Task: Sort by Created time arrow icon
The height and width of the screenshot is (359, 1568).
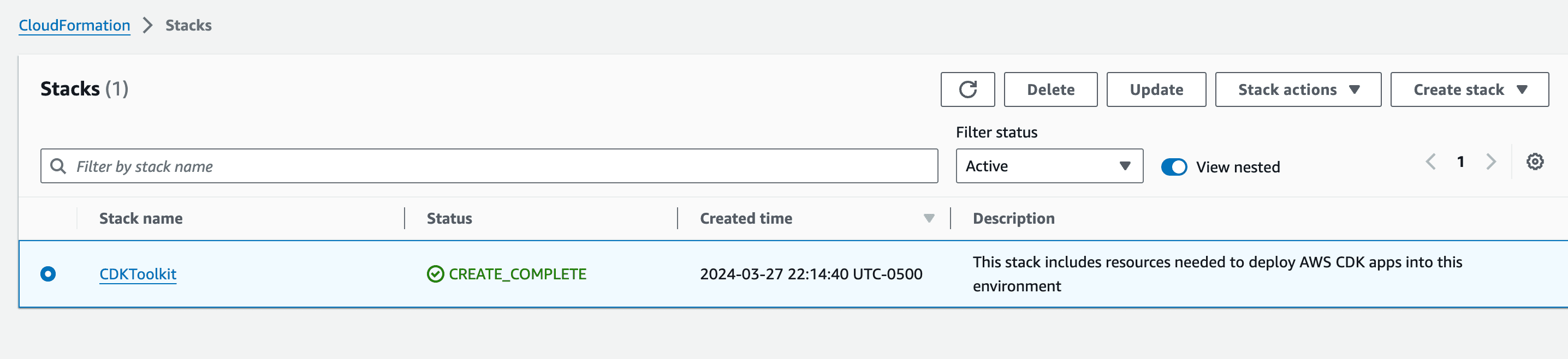Action: coord(928,218)
